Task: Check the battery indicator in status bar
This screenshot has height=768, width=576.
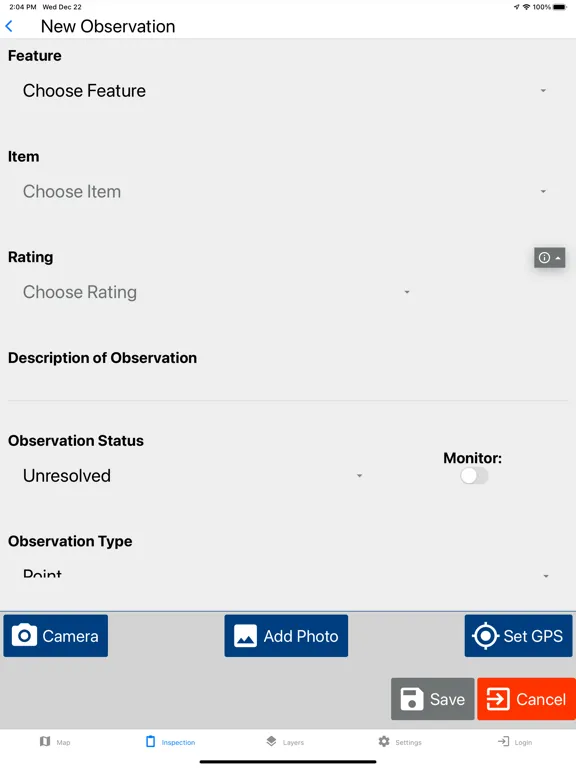Action: tap(559, 7)
